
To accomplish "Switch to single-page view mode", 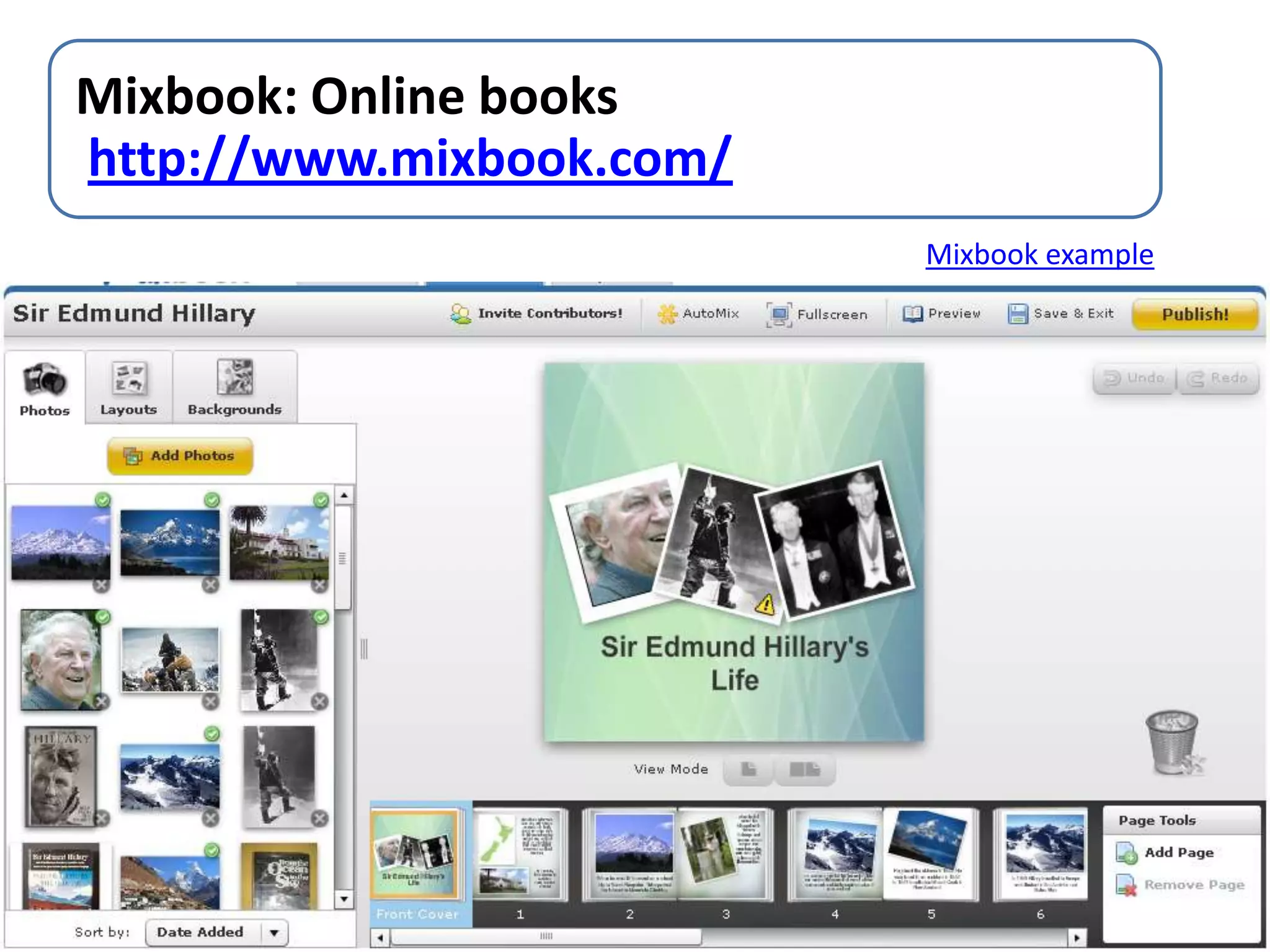I will point(748,770).
